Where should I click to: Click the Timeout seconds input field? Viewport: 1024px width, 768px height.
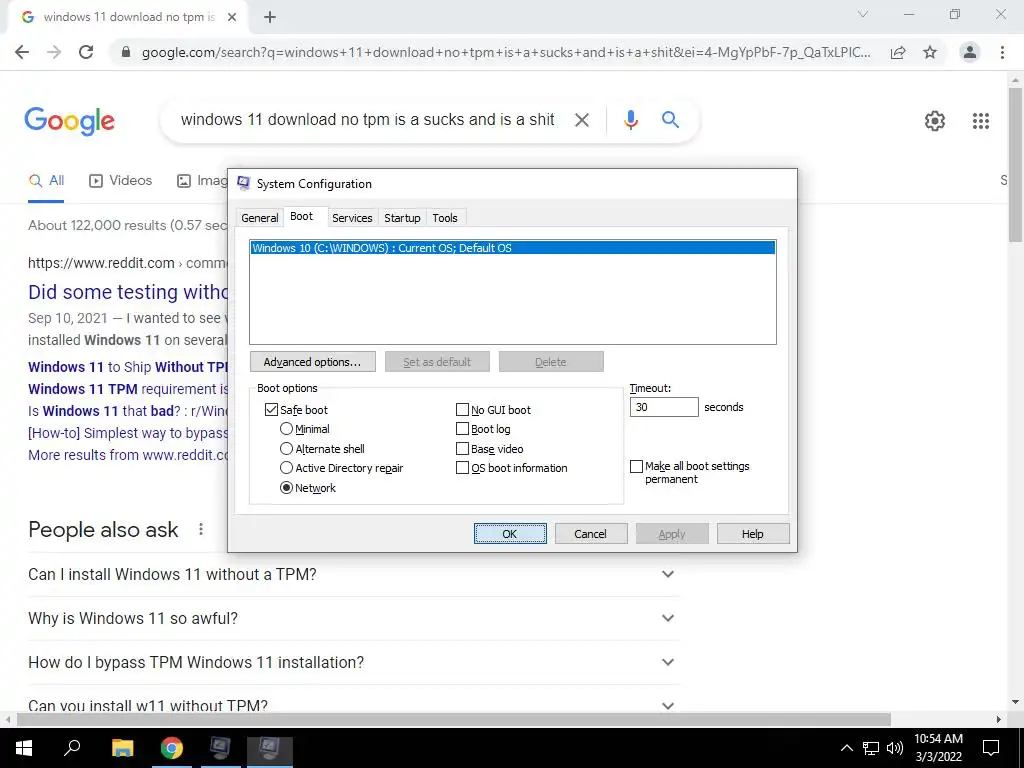[x=664, y=407]
